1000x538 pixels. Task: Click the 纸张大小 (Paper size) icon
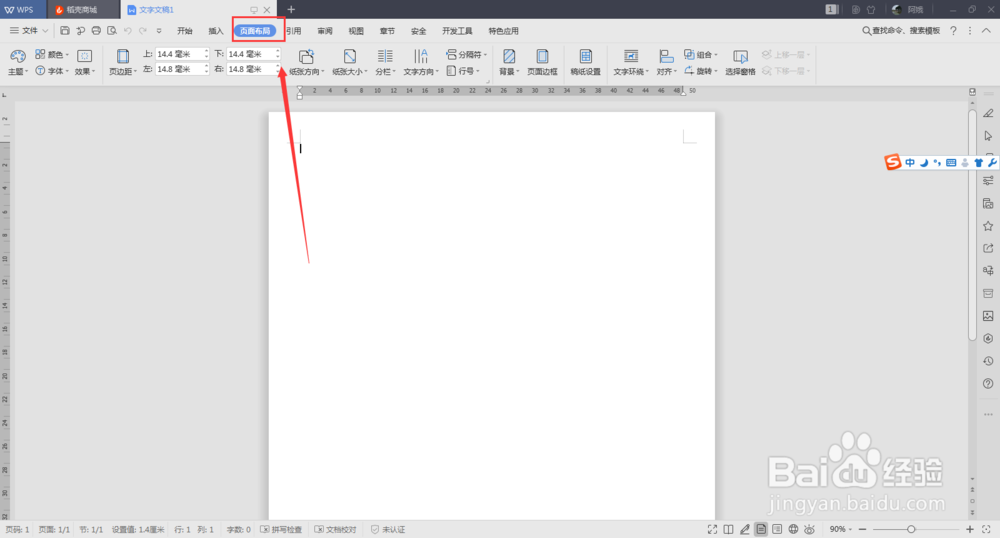(349, 56)
